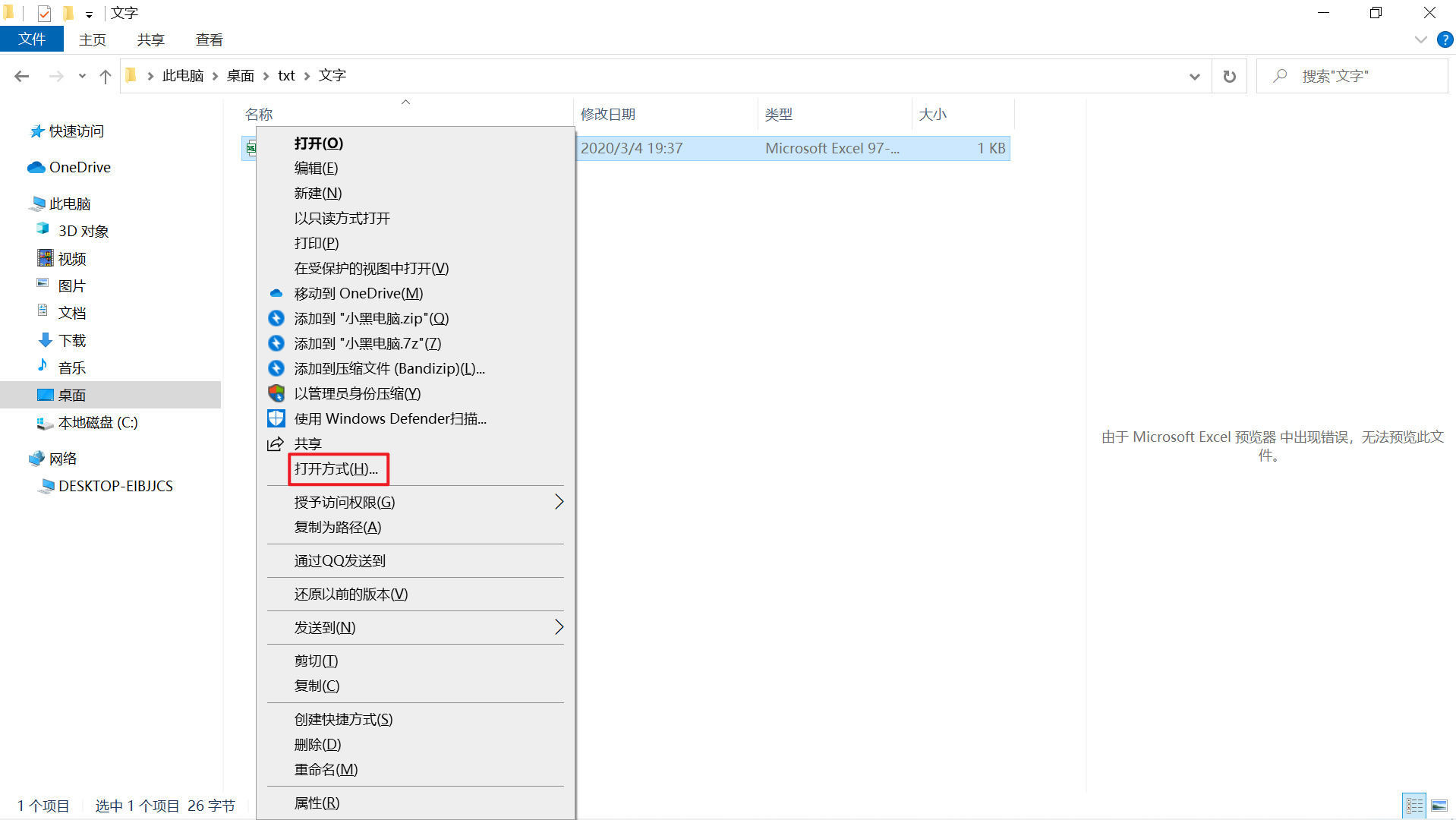This screenshot has height=820, width=1456.
Task: Click the search box for 文字
Action: (x=1352, y=76)
